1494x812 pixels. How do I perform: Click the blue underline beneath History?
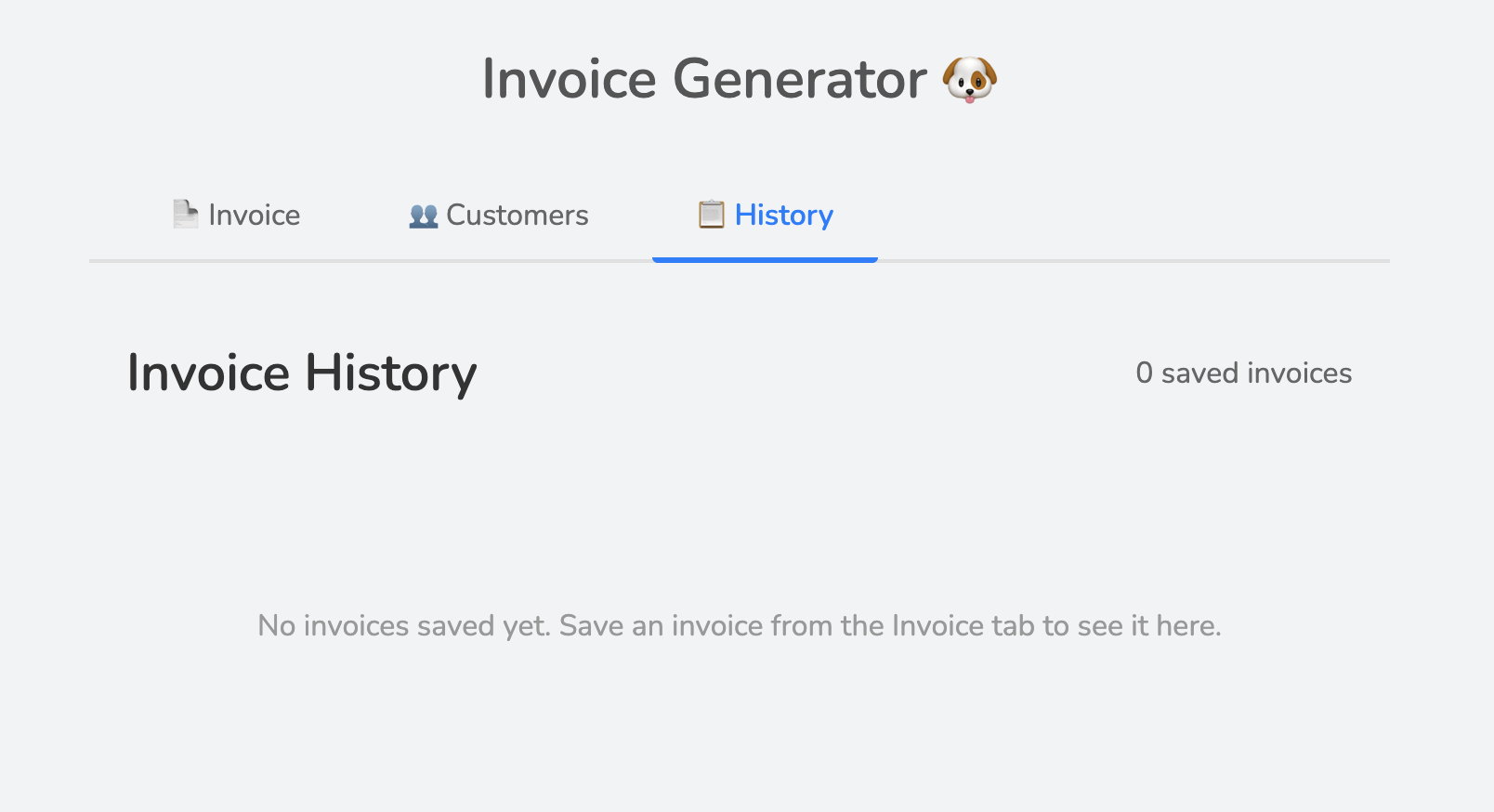[765, 260]
